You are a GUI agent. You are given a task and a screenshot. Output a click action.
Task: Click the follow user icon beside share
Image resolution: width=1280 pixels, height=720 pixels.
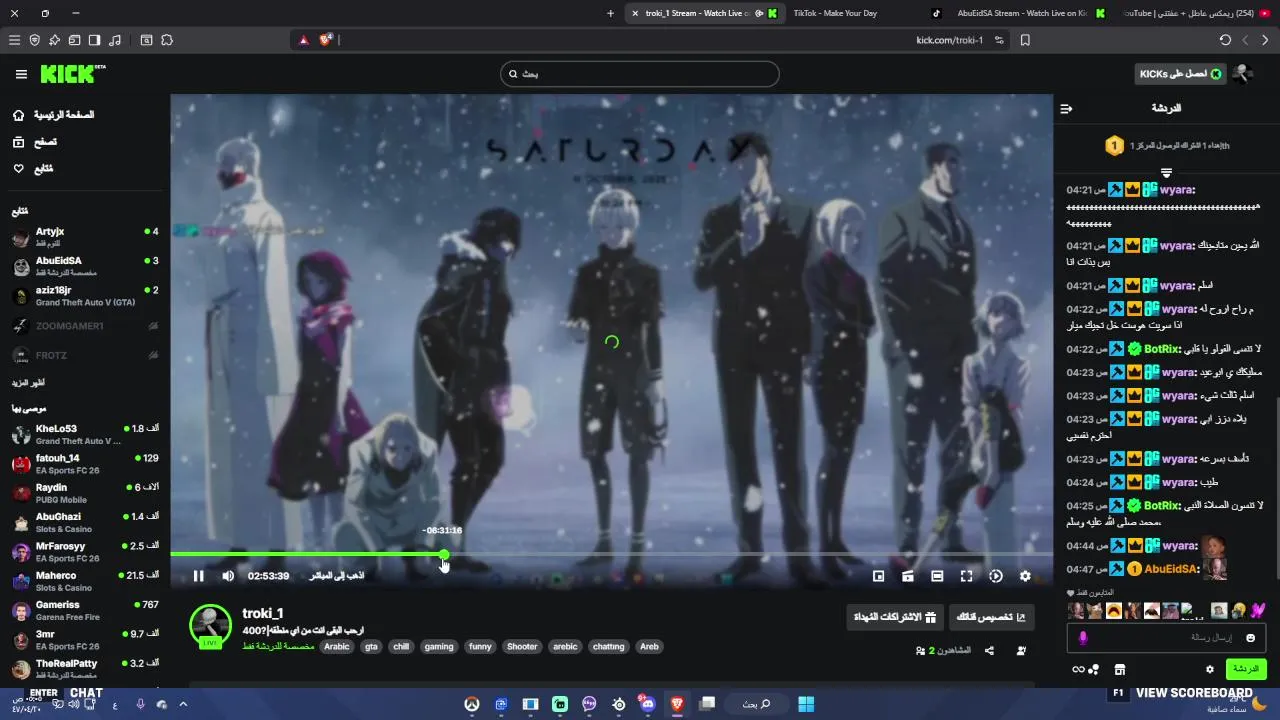pyautogui.click(x=1021, y=651)
